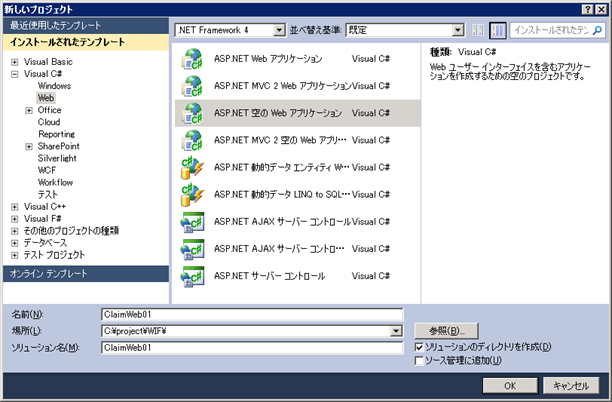
Task: Expand その他のプロジェクトの種類 node
Action: pyautogui.click(x=14, y=231)
